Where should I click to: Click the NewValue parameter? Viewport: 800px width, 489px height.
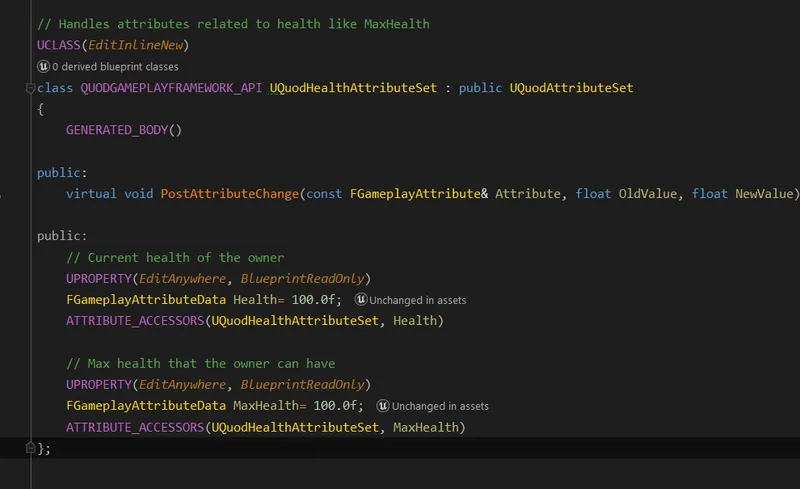coord(764,194)
